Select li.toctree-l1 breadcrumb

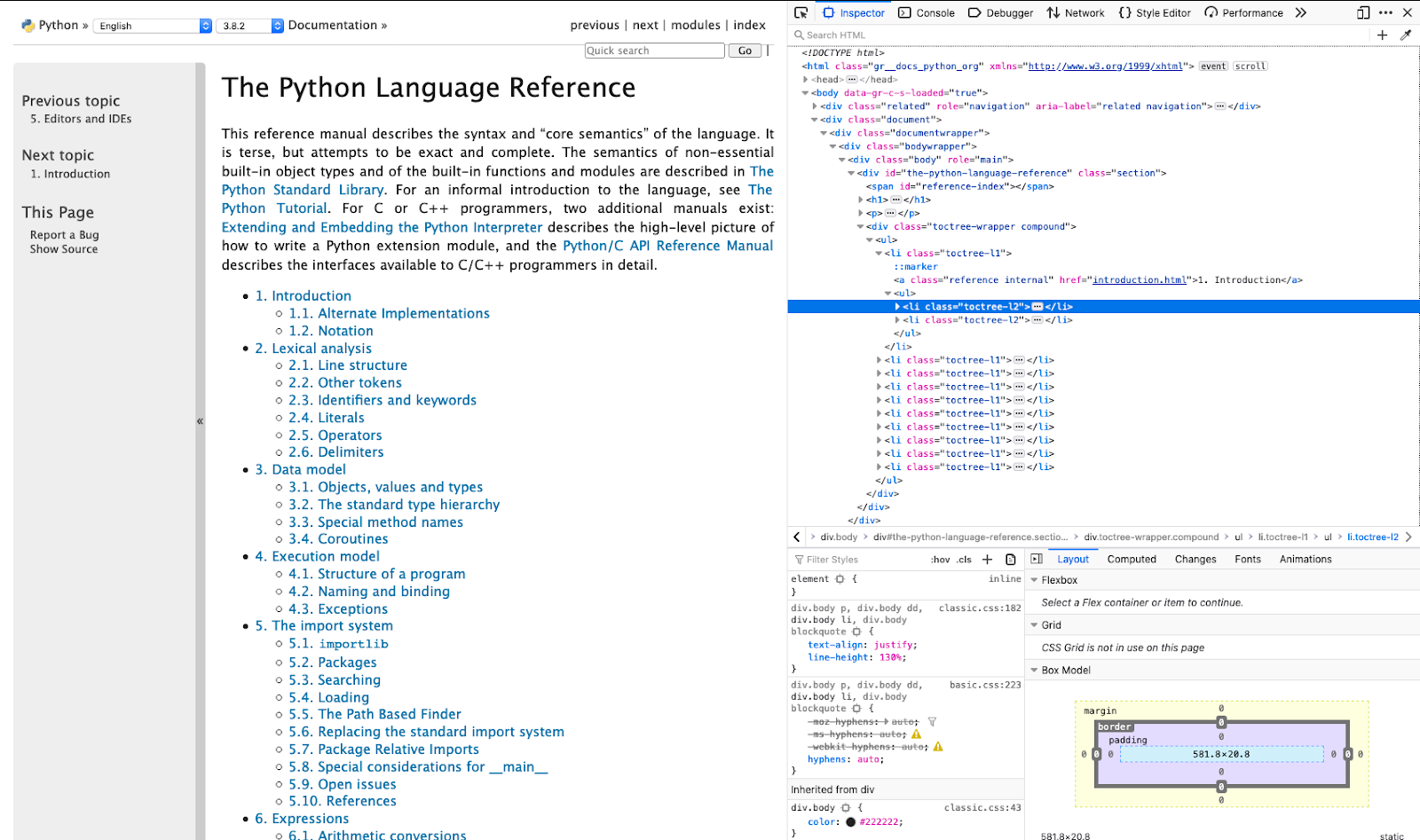[x=1282, y=537]
